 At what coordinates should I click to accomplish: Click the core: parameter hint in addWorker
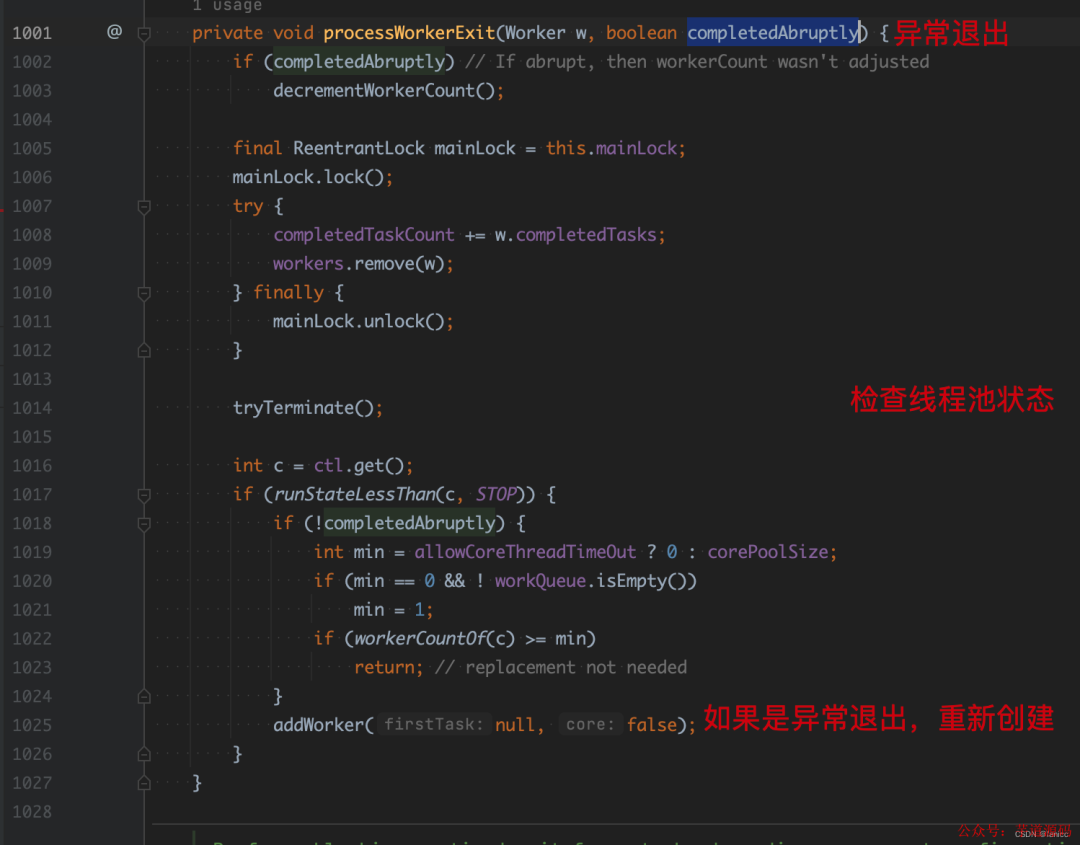tap(590, 724)
